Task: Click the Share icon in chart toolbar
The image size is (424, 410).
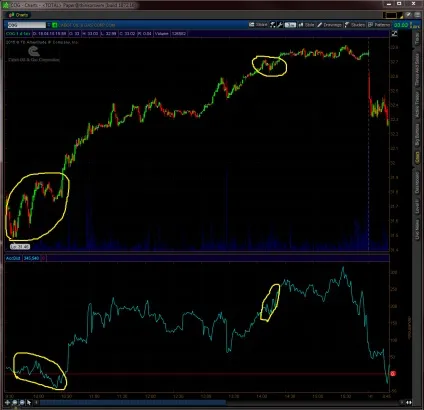Action: point(251,25)
